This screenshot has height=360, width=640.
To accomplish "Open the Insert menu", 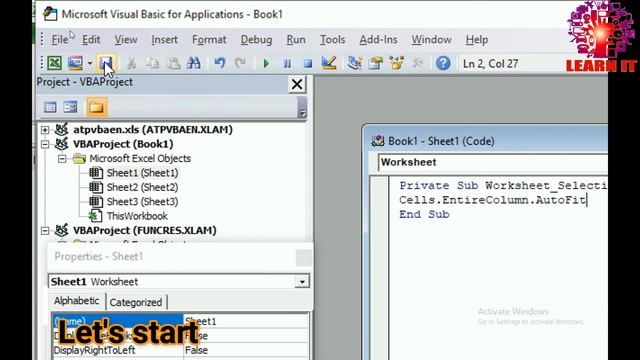I will click(164, 40).
